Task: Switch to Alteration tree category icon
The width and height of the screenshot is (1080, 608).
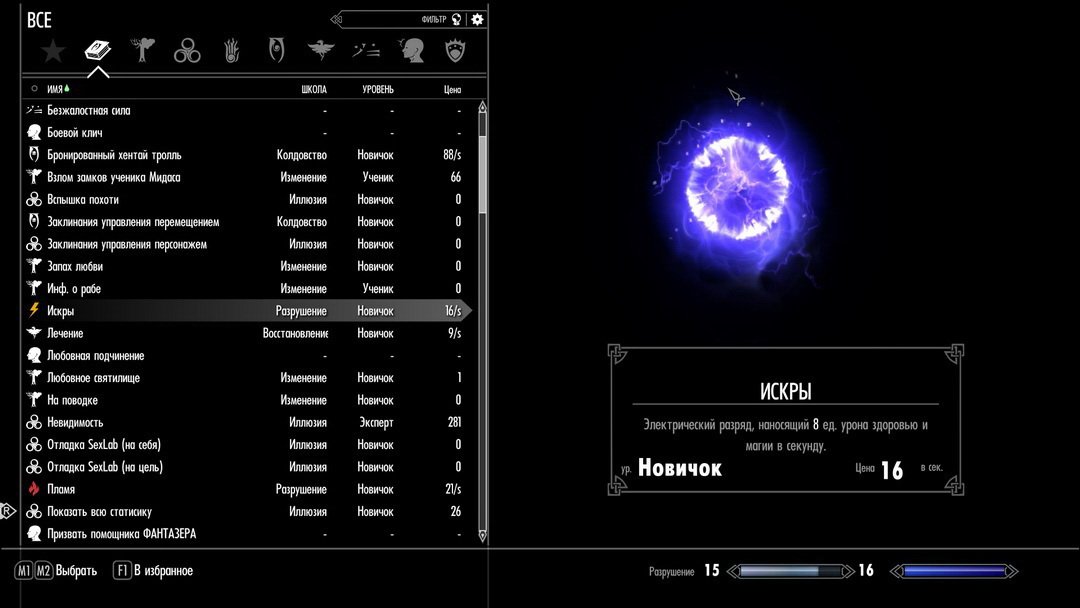Action: [x=142, y=50]
